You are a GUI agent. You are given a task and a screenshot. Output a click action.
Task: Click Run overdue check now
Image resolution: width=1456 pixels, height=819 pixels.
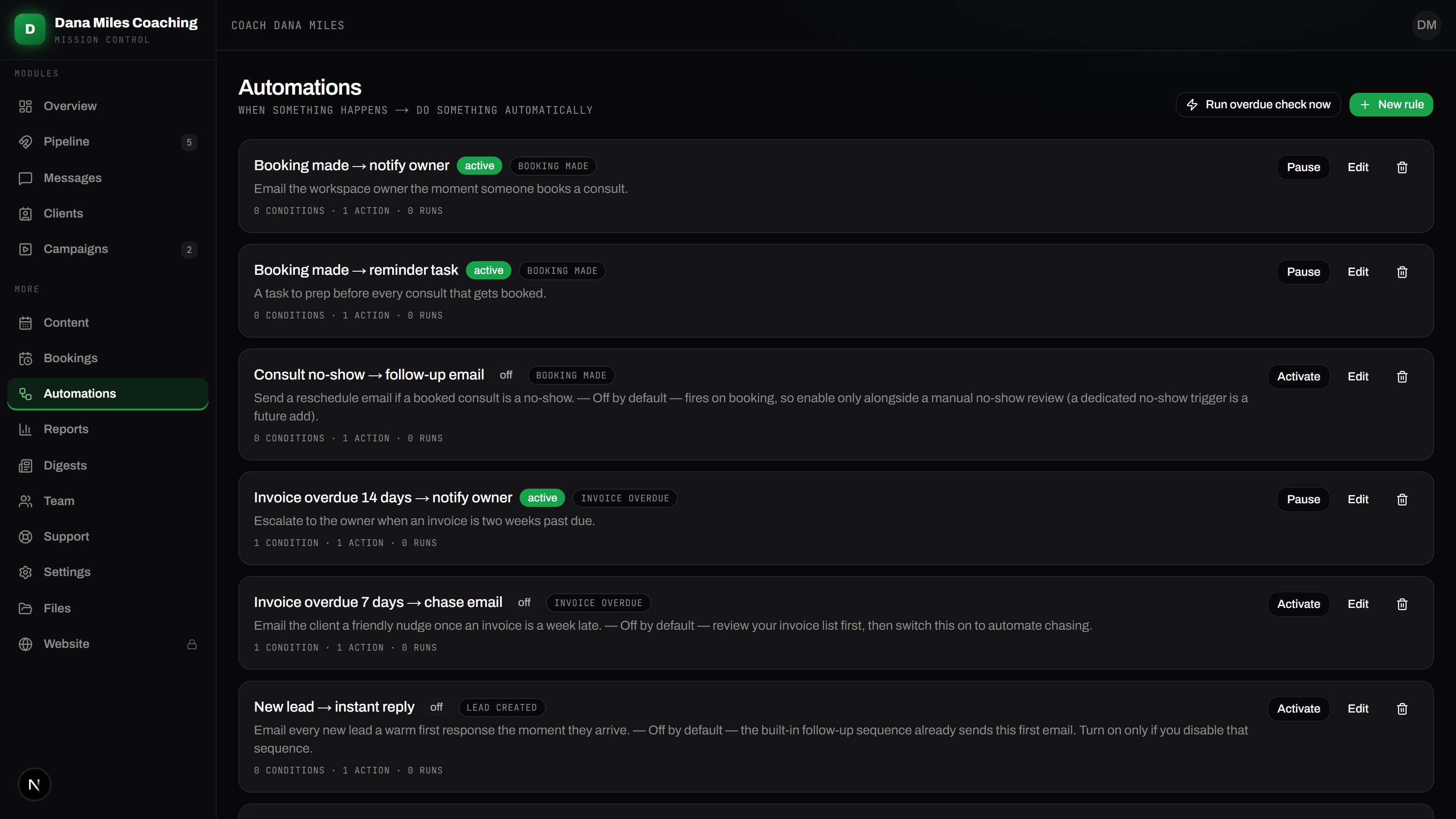(1258, 105)
